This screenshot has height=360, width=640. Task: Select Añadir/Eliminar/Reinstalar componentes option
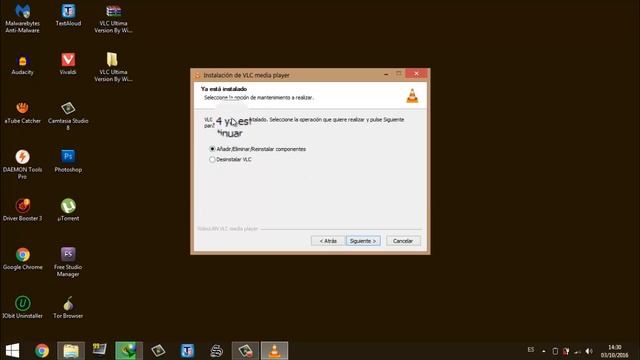[258, 149]
